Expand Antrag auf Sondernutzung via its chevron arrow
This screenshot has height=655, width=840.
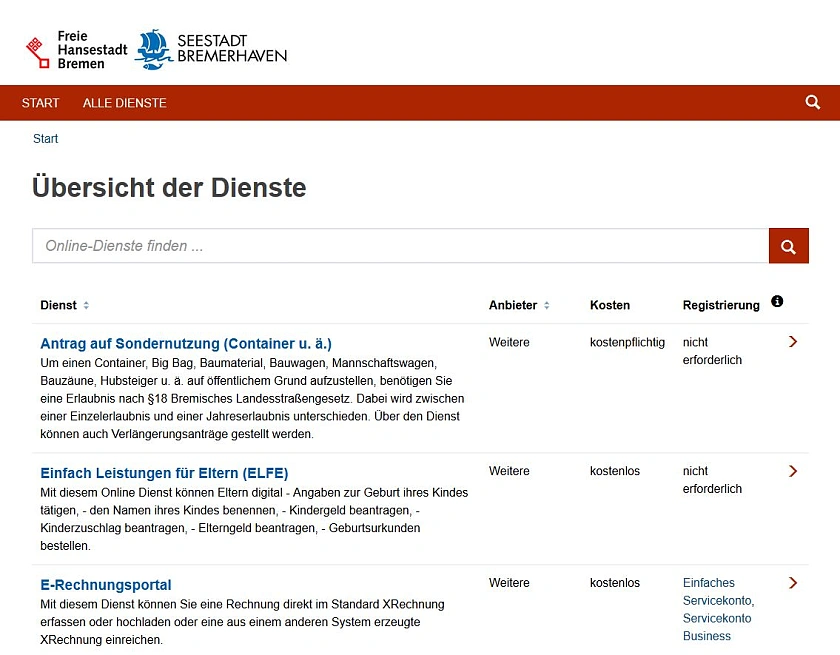pyautogui.click(x=793, y=341)
